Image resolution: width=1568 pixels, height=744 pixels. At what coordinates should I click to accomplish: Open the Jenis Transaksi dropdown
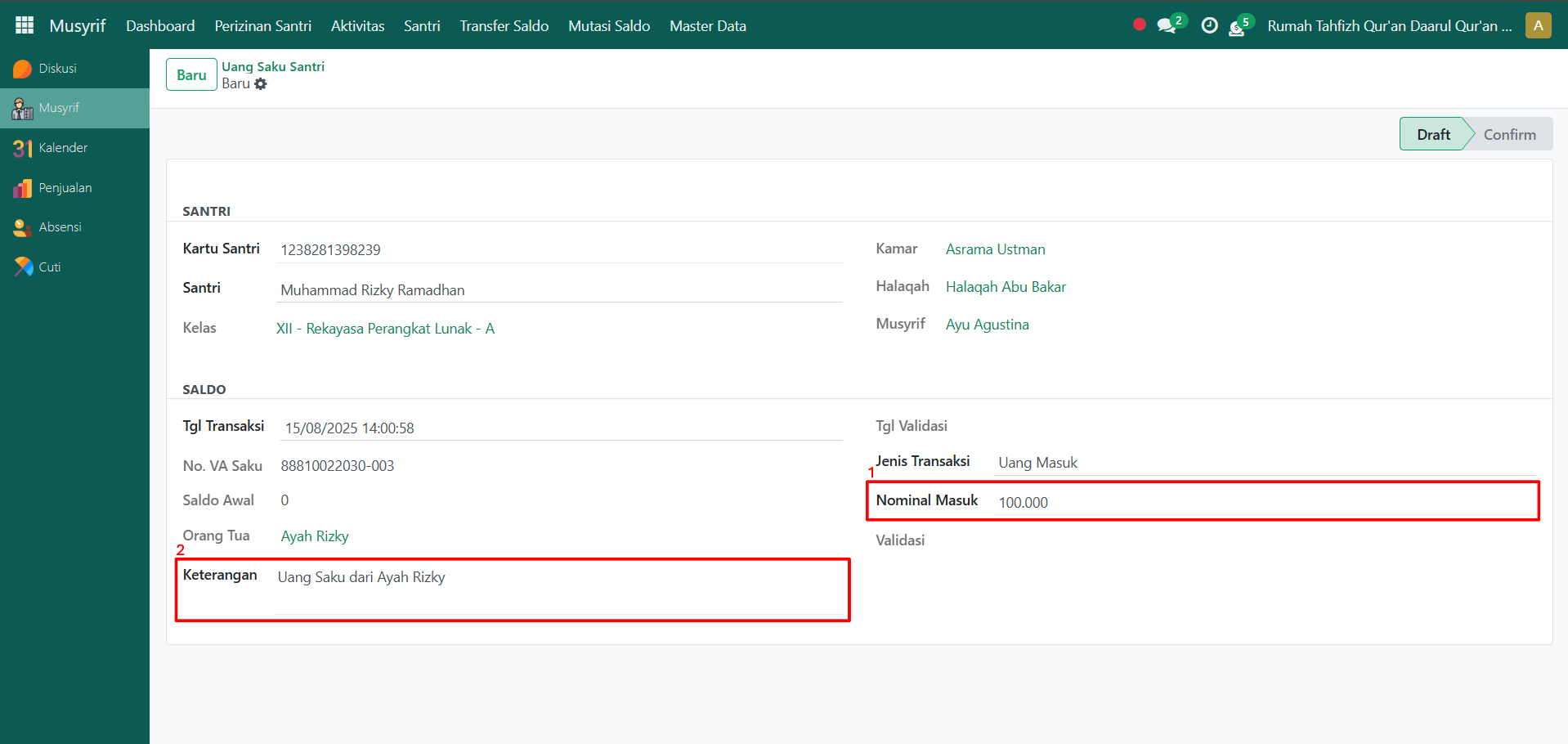click(1265, 463)
